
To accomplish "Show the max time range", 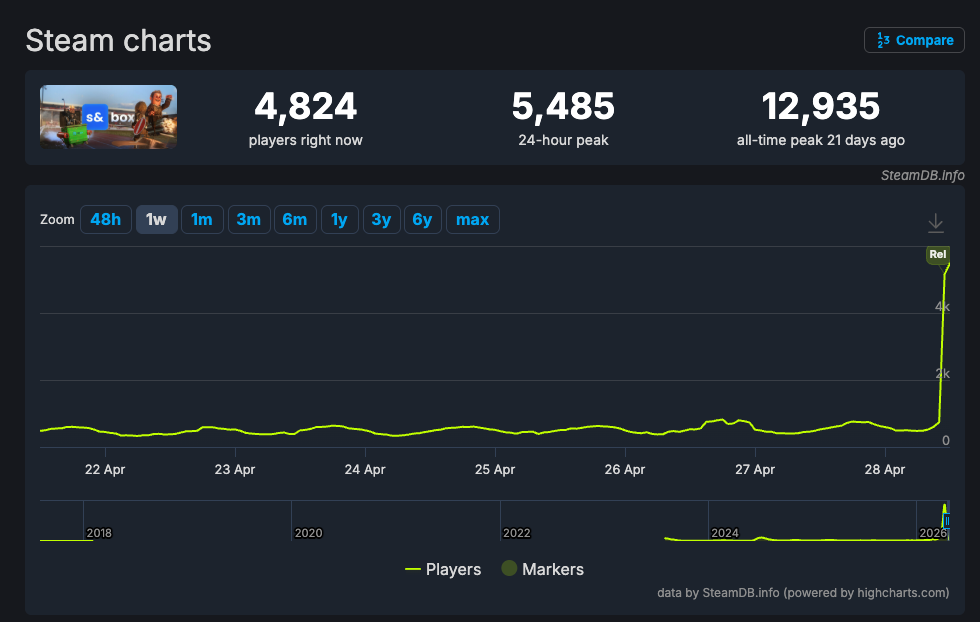I will [472, 219].
